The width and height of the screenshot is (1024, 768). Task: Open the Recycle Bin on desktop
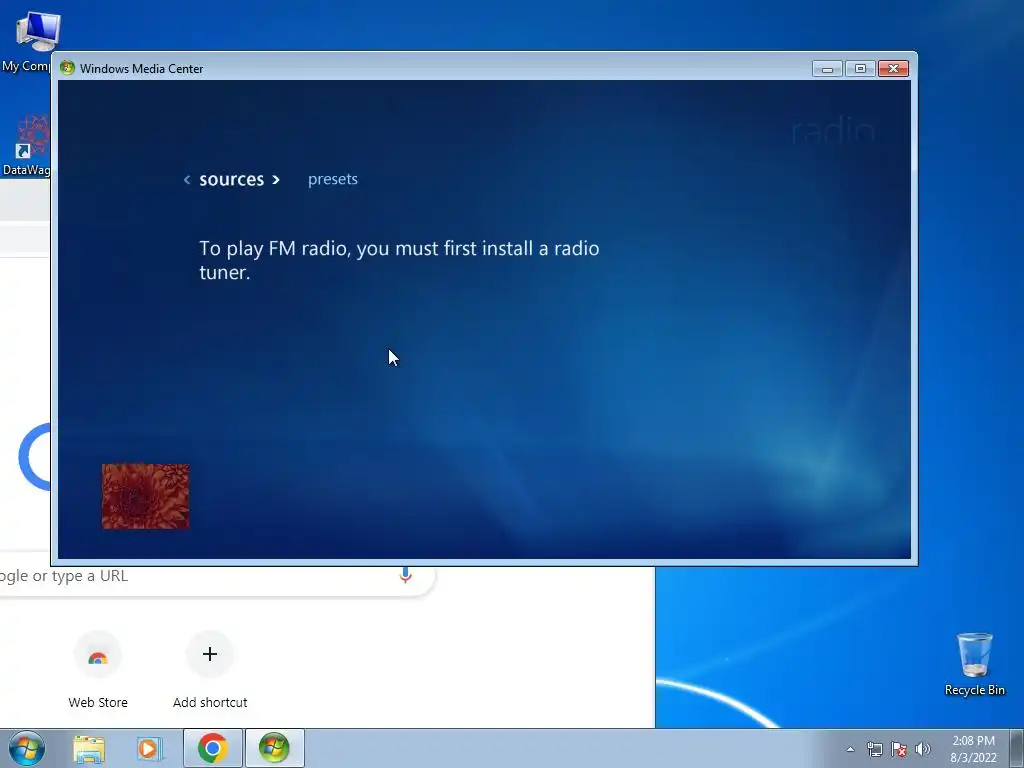pyautogui.click(x=974, y=664)
